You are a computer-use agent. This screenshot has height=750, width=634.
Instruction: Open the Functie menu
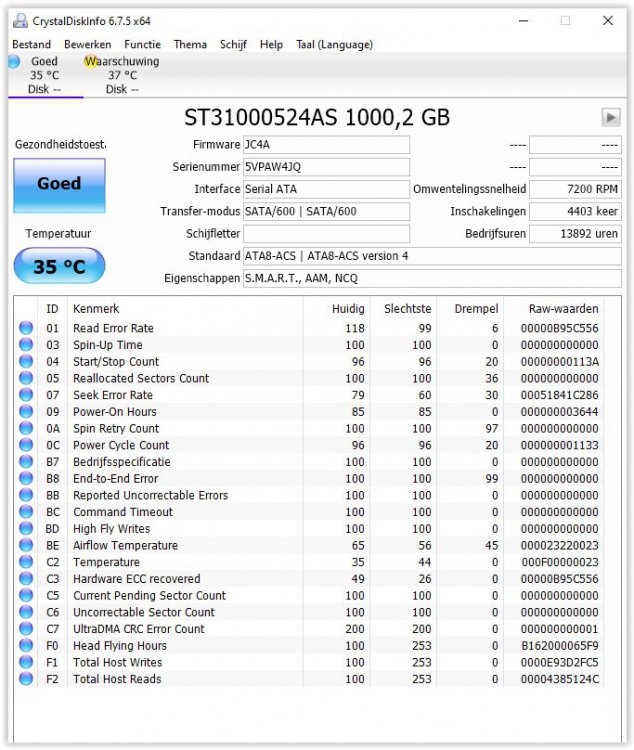click(142, 45)
